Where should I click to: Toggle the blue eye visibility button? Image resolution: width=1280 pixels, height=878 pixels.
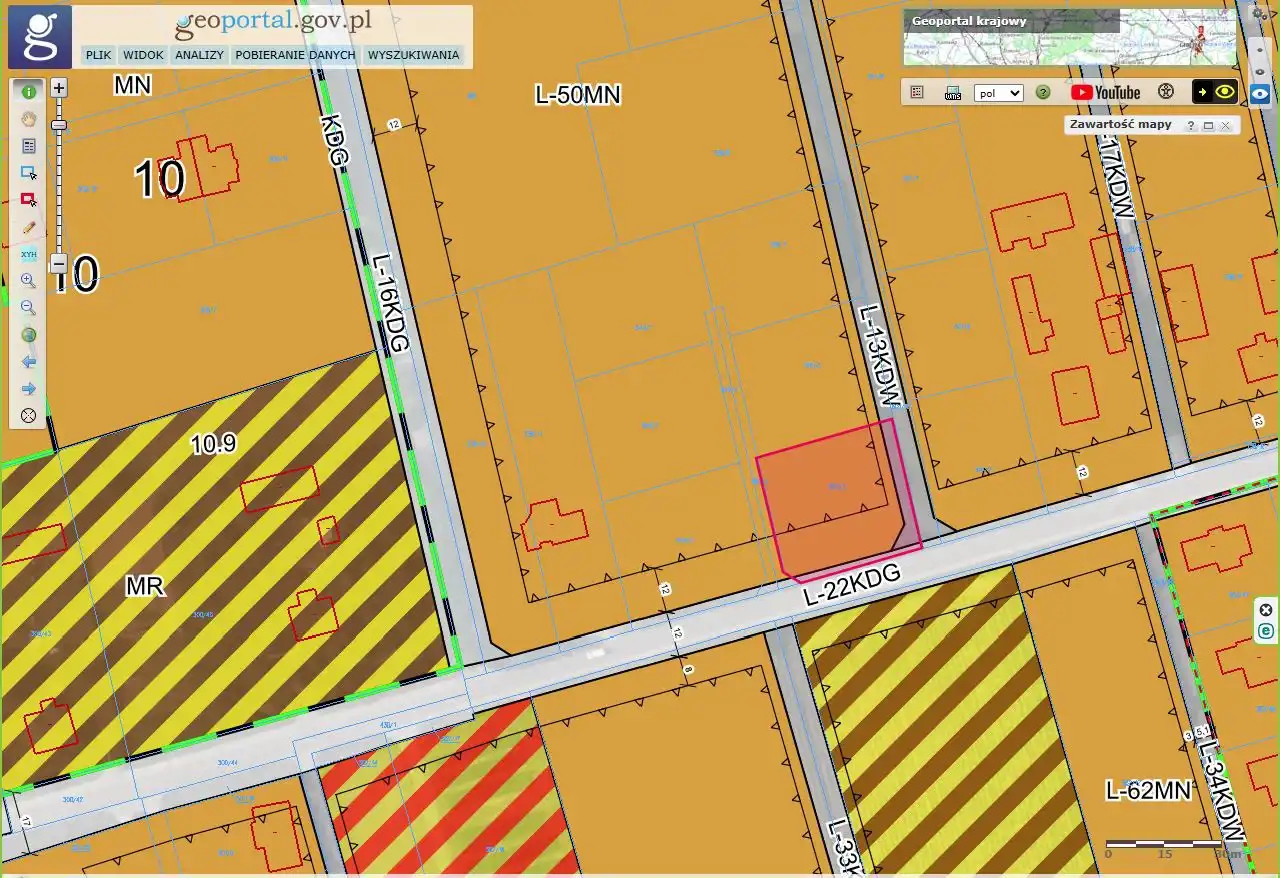coord(1260,93)
